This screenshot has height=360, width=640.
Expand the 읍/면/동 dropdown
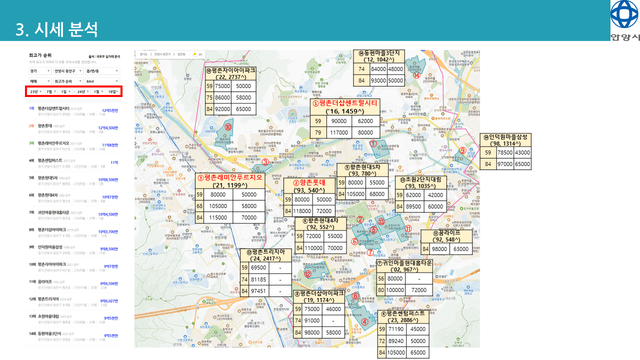[x=102, y=71]
